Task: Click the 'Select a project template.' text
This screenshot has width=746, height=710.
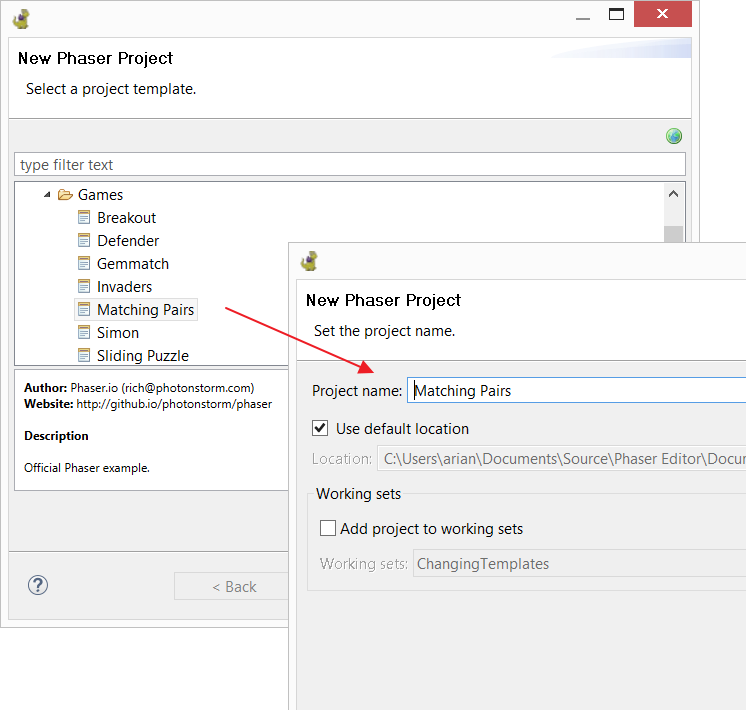Action: coord(111,89)
